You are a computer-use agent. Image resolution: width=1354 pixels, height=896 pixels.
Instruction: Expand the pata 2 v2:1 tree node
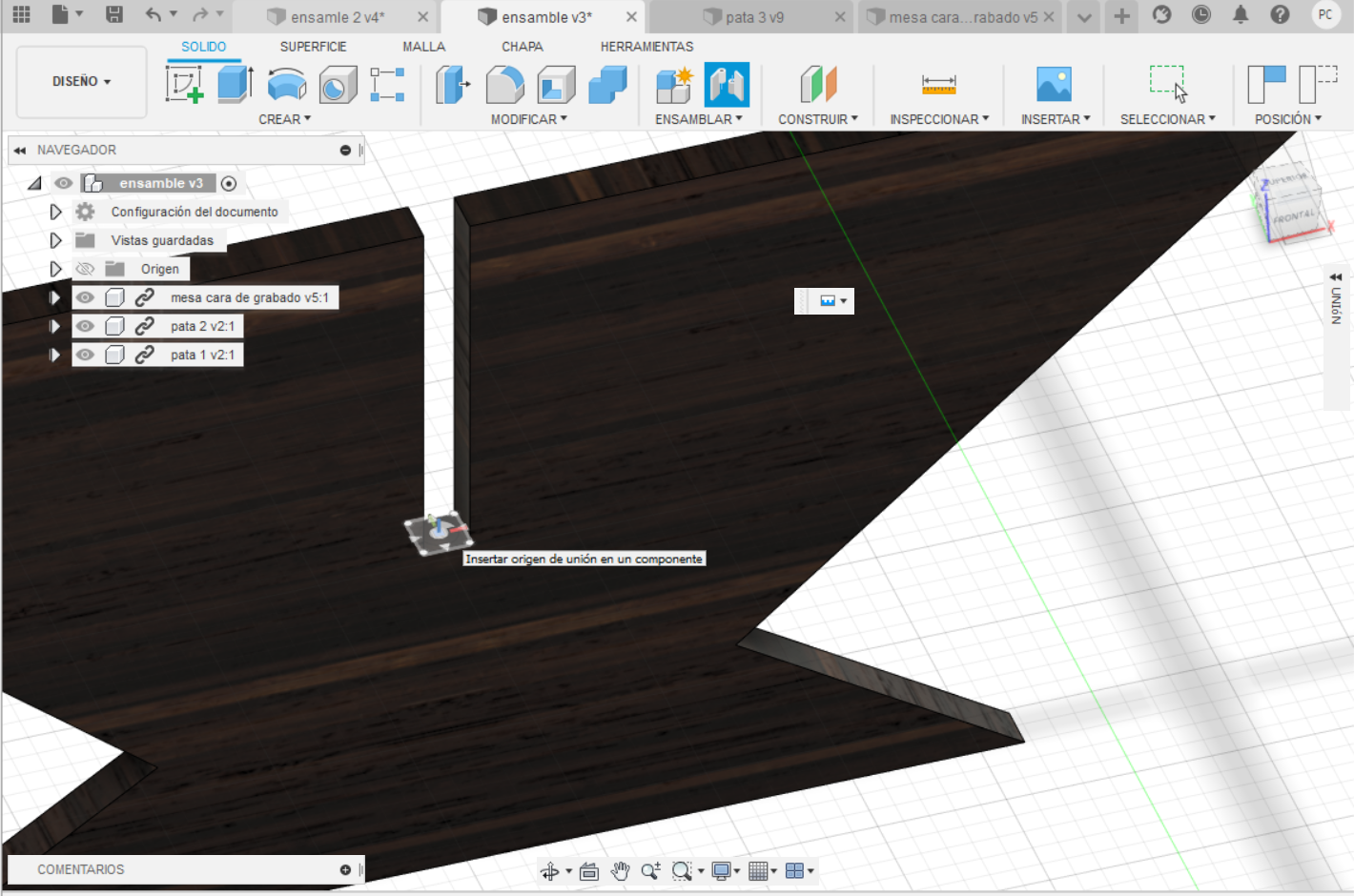(x=55, y=326)
